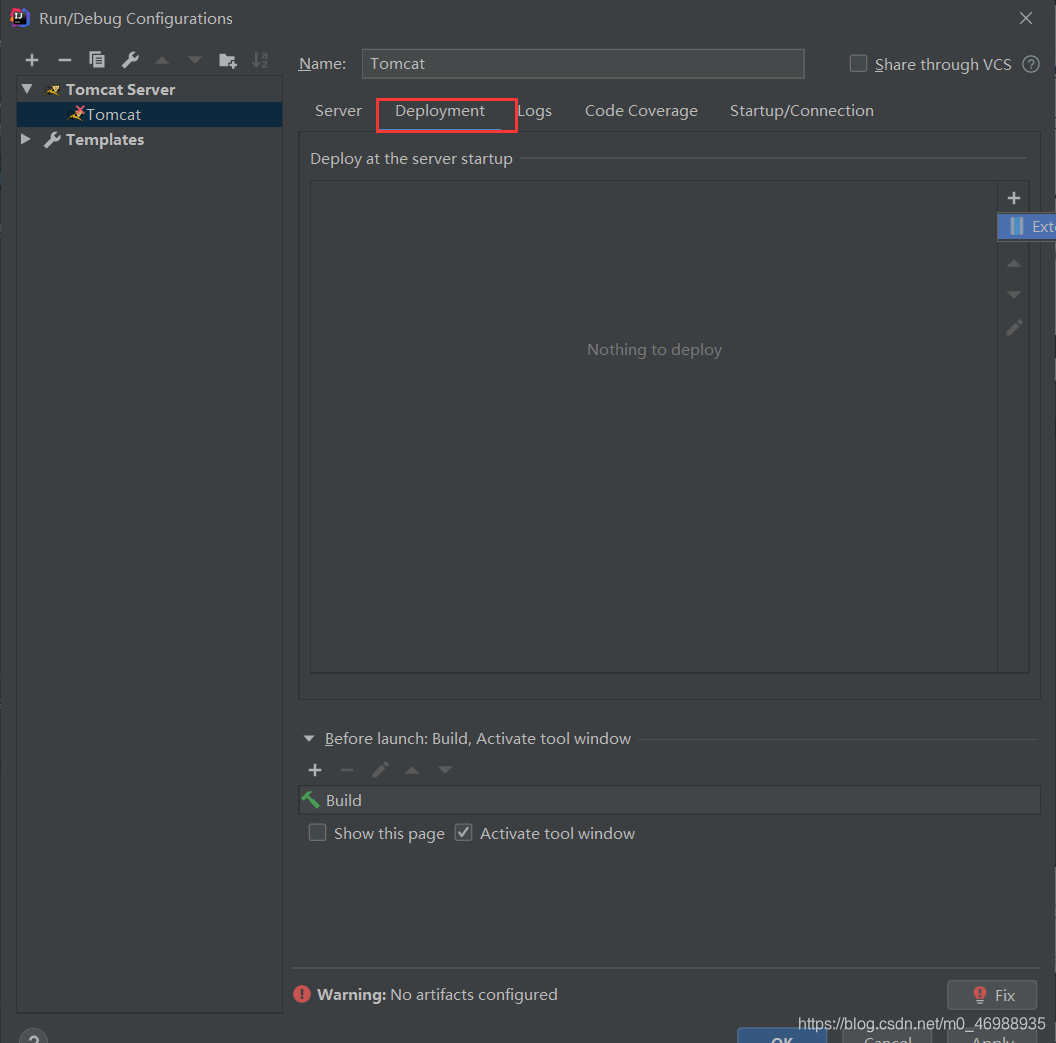Screen dimensions: 1056x1043
Task: Expand the Templates tree node
Action: pos(26,139)
